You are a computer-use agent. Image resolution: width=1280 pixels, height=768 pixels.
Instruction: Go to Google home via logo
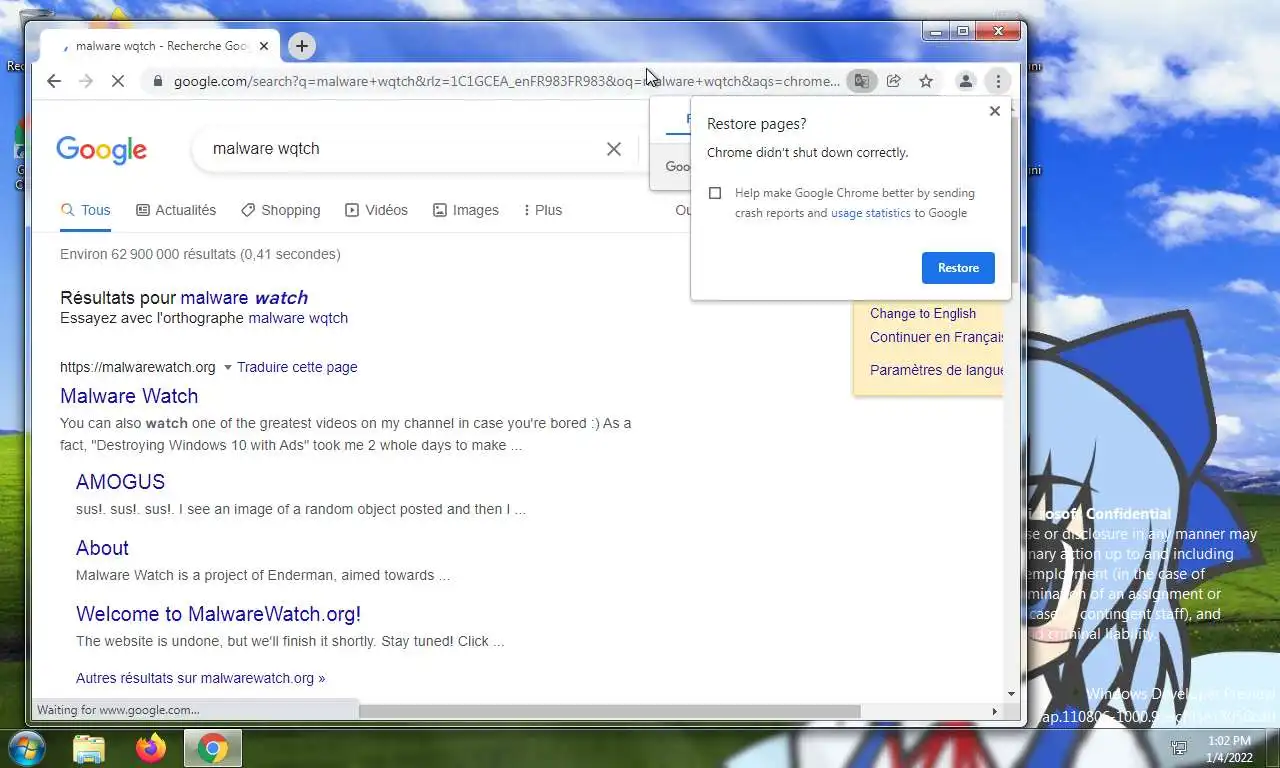coord(101,150)
